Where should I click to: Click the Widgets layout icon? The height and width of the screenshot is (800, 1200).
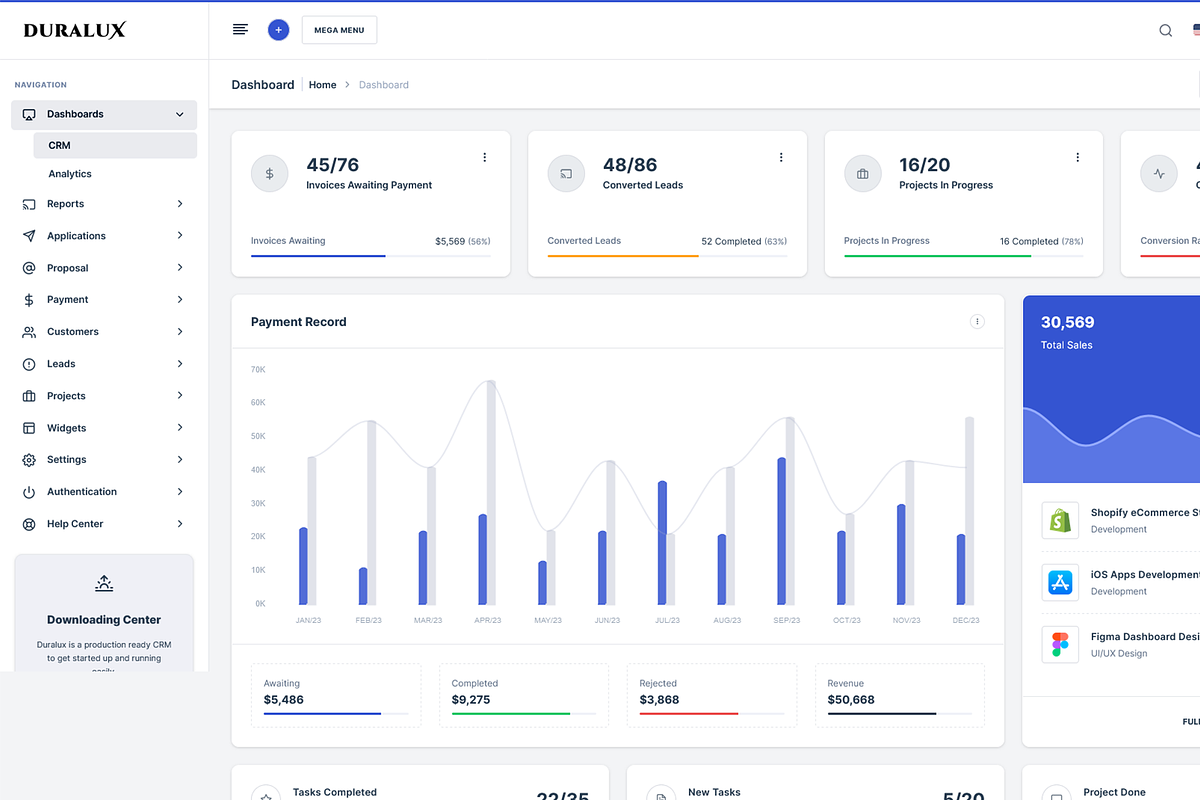28,428
